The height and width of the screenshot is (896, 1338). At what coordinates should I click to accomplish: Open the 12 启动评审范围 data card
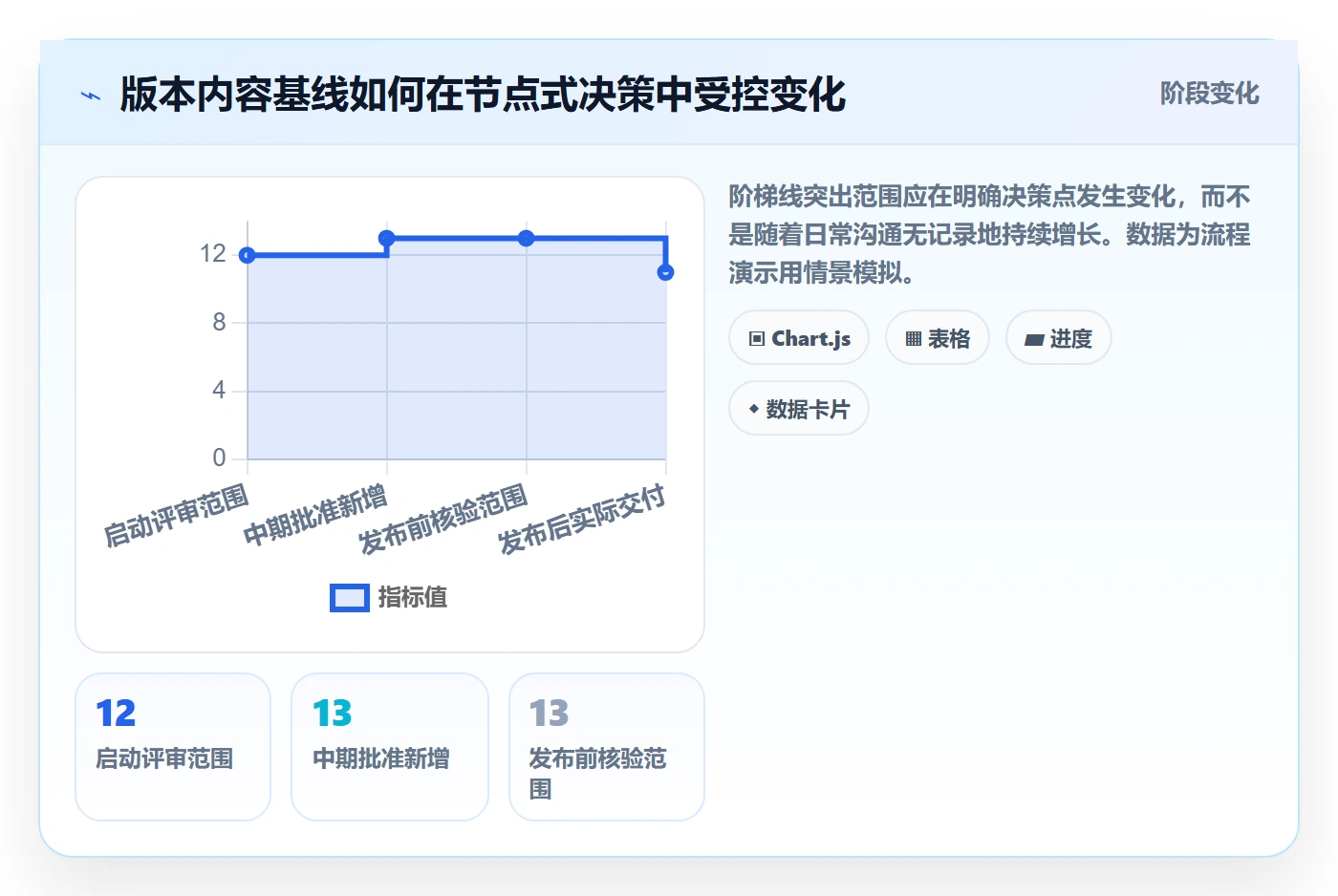click(x=173, y=747)
